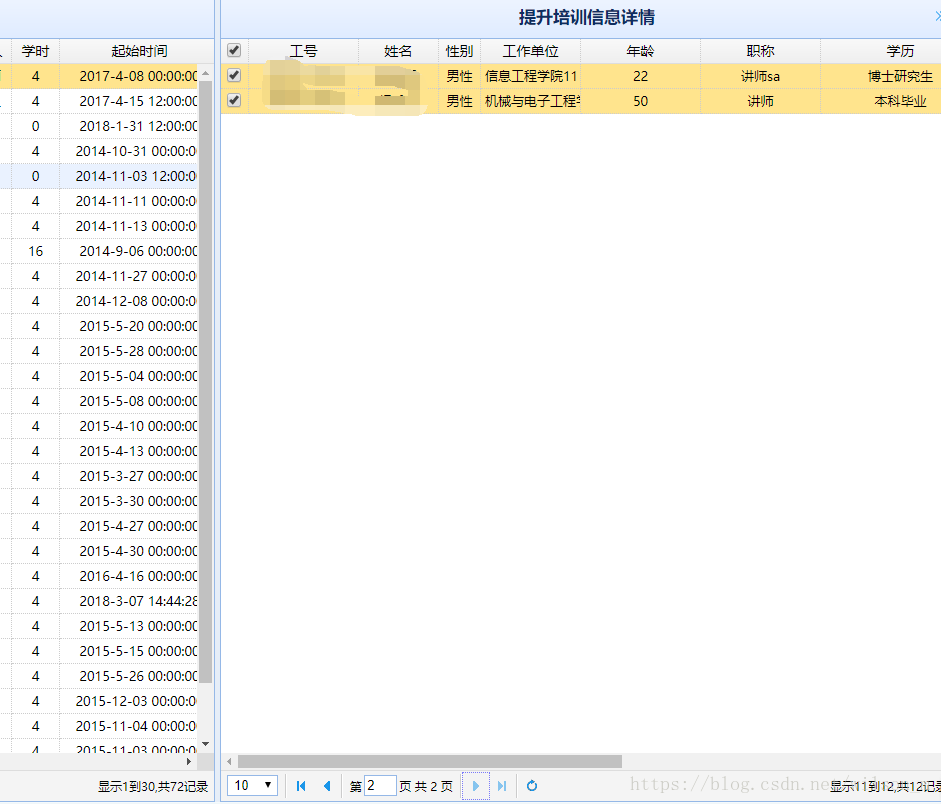Image resolution: width=941 pixels, height=804 pixels.
Task: Sort by 工号 column header
Action: [304, 51]
